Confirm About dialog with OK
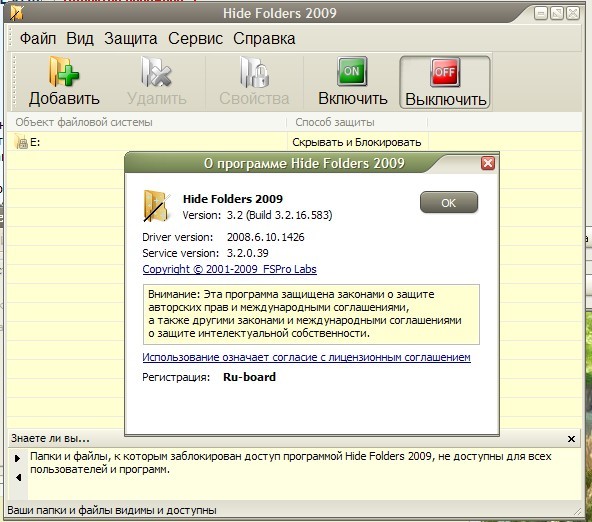 coord(449,203)
